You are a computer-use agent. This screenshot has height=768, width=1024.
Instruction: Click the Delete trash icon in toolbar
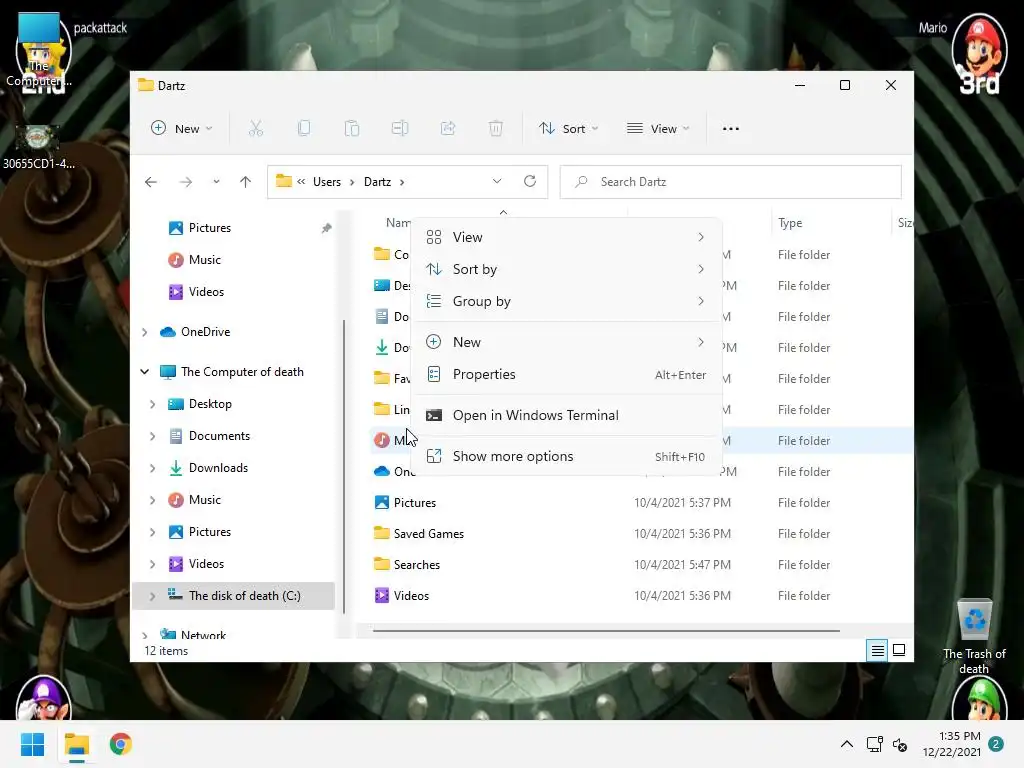(496, 129)
